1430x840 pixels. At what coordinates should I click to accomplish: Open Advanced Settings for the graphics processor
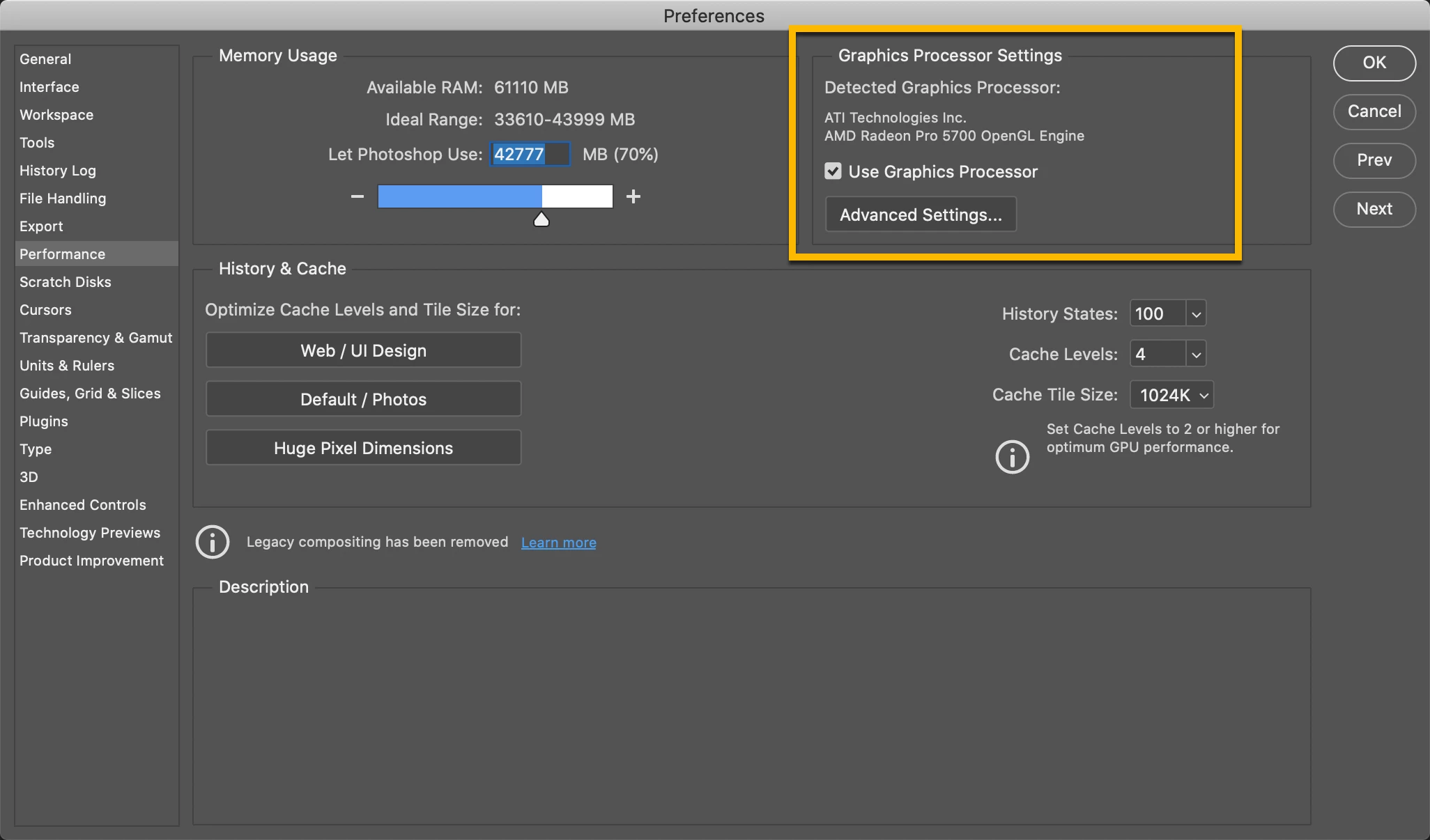pyautogui.click(x=921, y=215)
